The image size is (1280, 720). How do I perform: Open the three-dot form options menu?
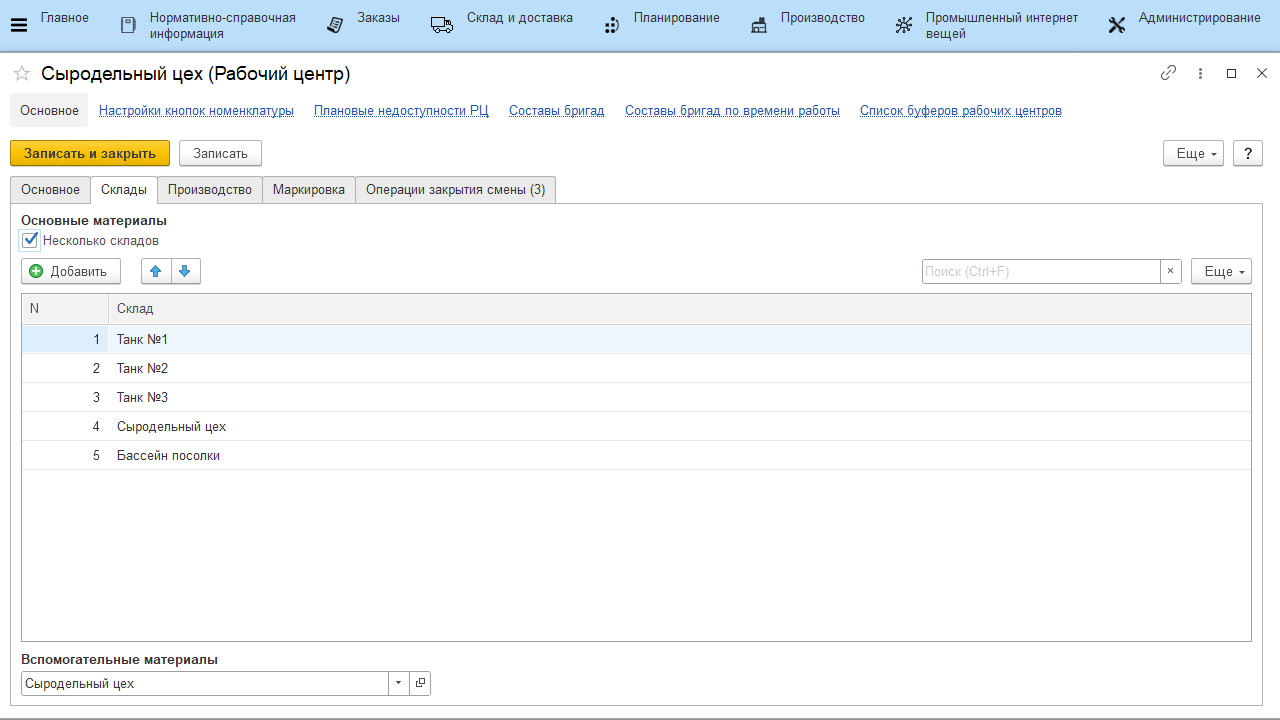coord(1200,73)
